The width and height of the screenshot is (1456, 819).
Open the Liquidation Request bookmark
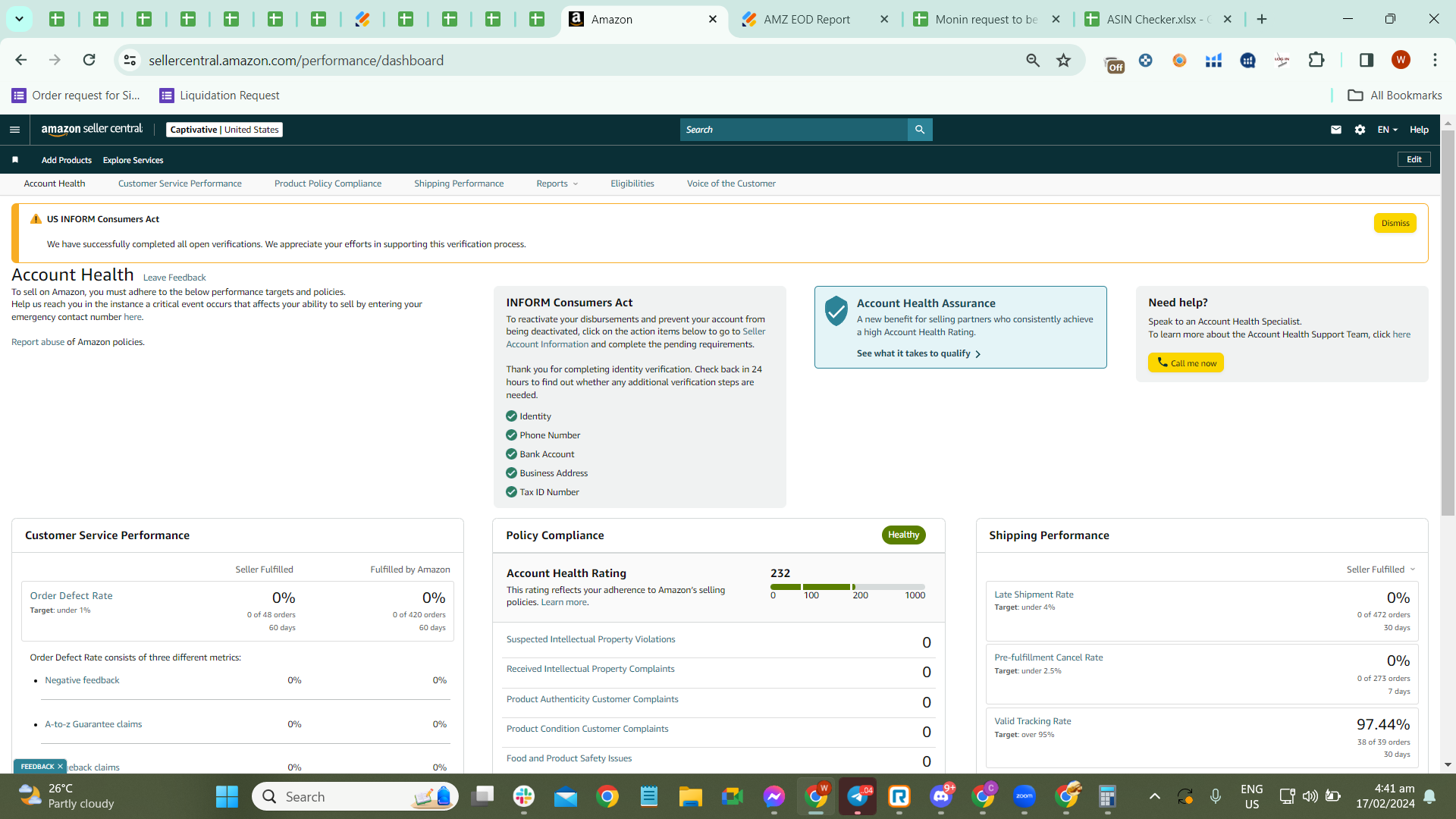tap(219, 95)
